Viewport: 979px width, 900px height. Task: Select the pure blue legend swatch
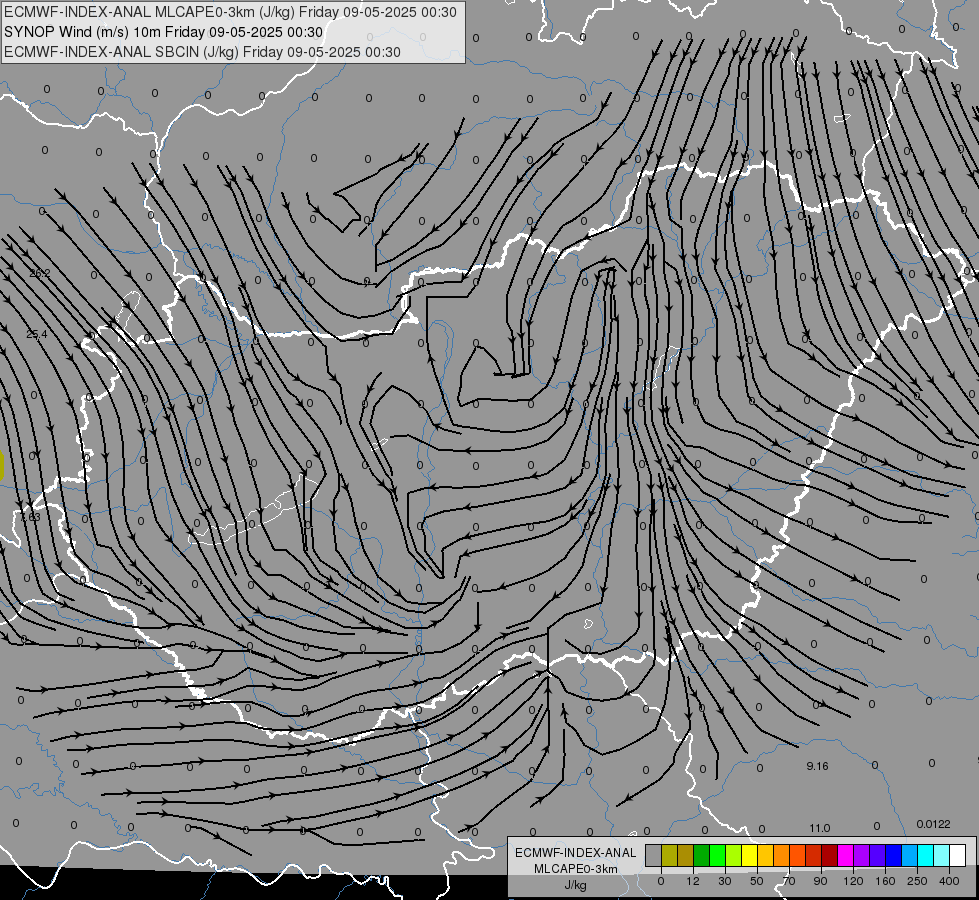893,855
